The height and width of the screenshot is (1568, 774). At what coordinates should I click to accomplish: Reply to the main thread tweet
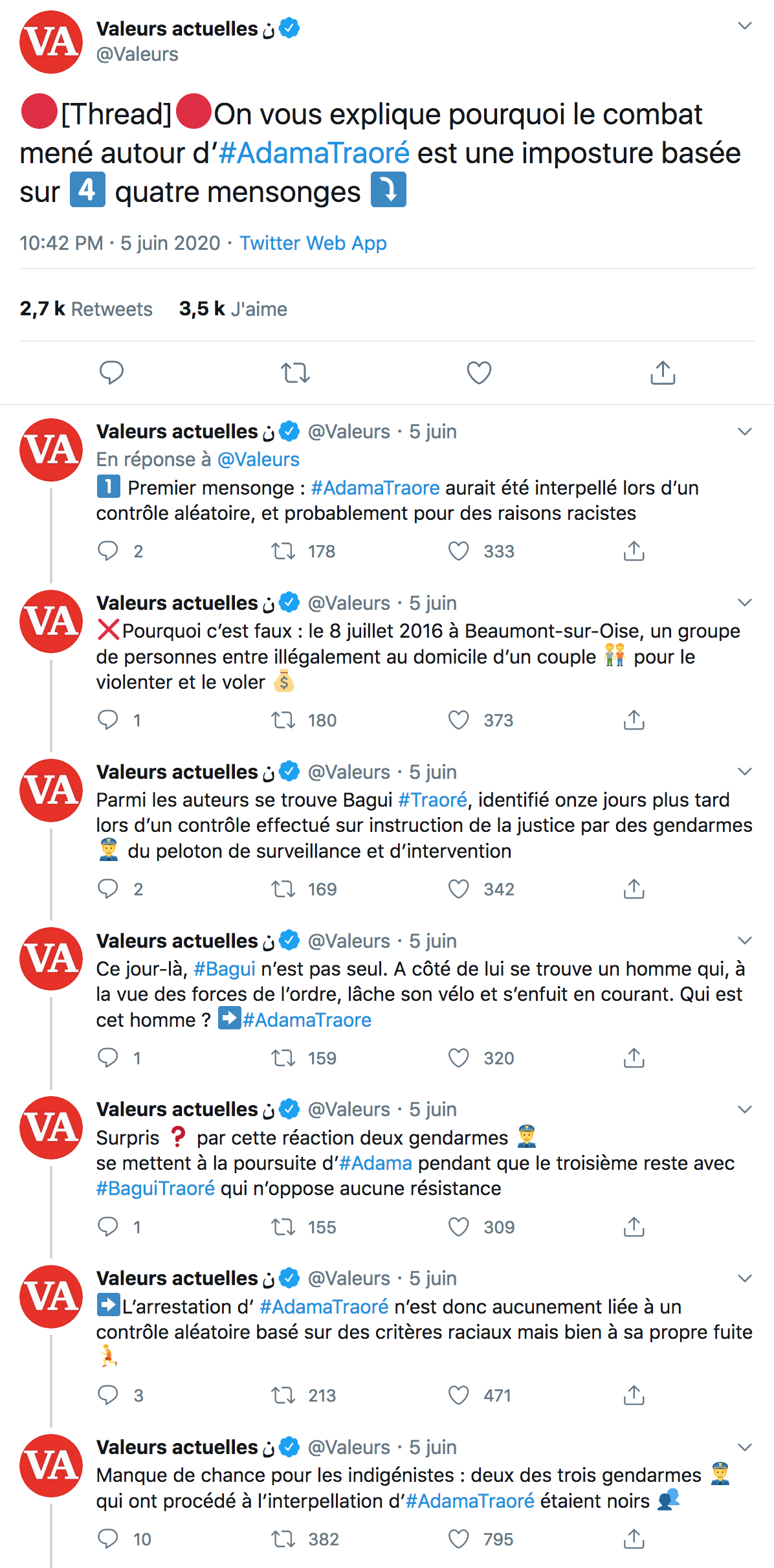click(x=111, y=373)
